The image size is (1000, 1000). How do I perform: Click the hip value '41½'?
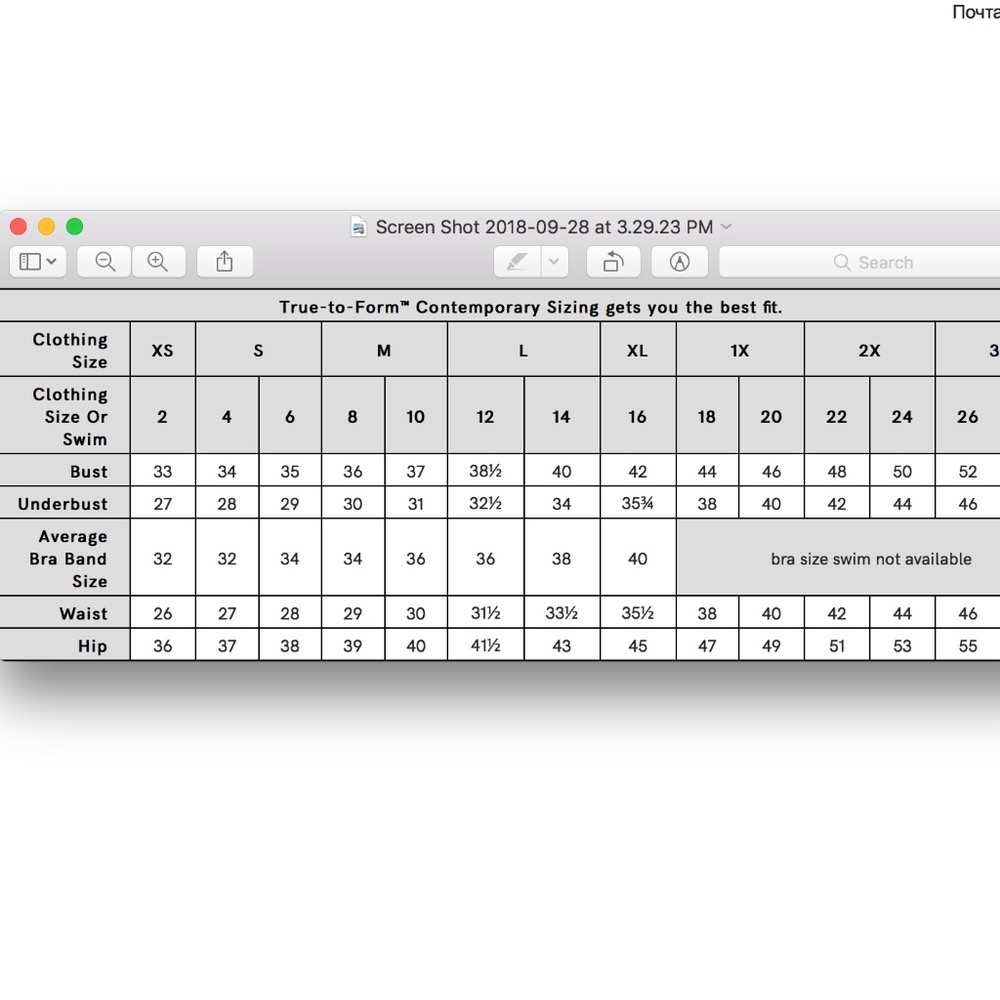point(485,645)
